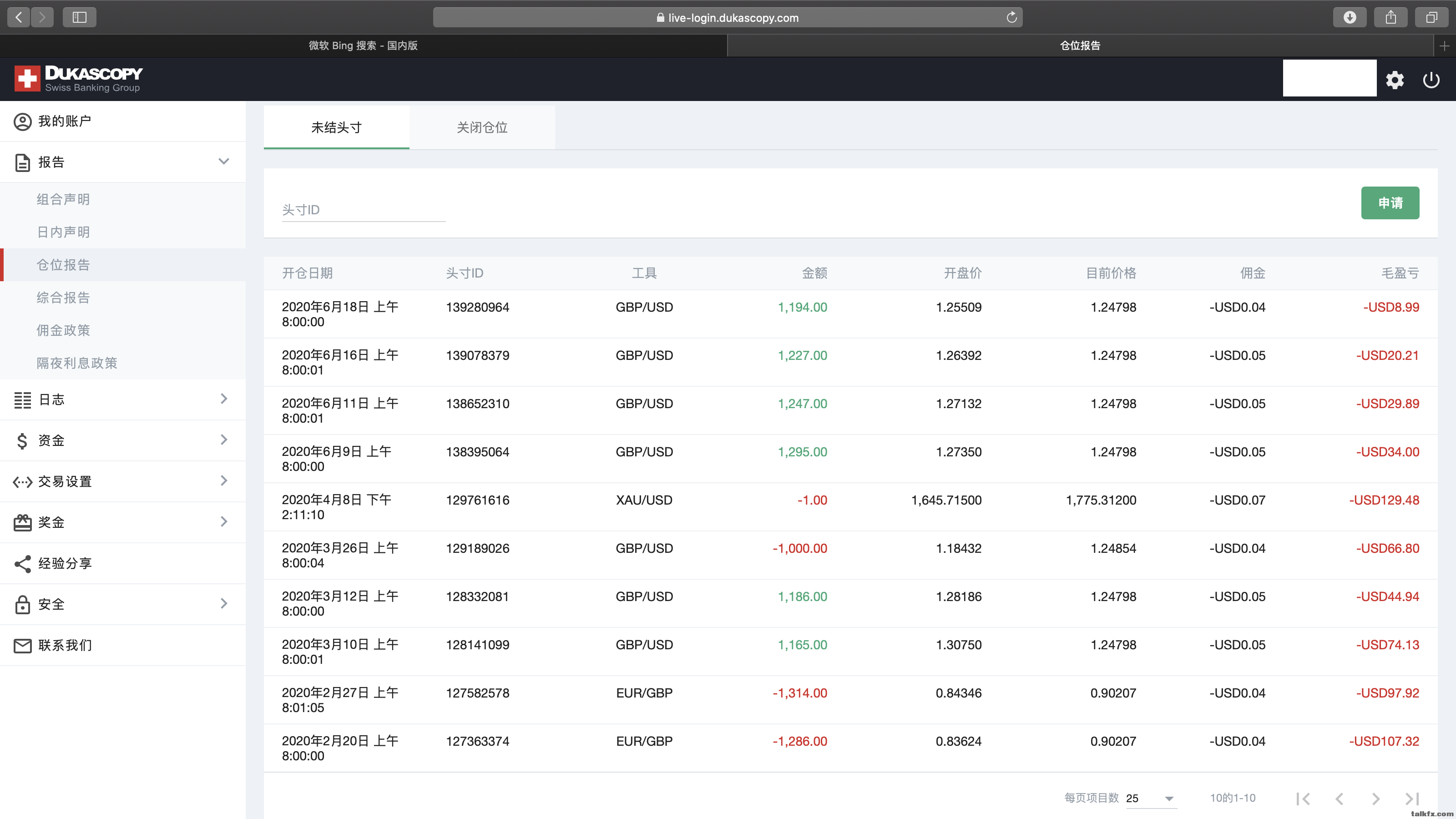Expand the 交易设置 menu chevron
The height and width of the screenshot is (819, 1456).
[x=224, y=481]
